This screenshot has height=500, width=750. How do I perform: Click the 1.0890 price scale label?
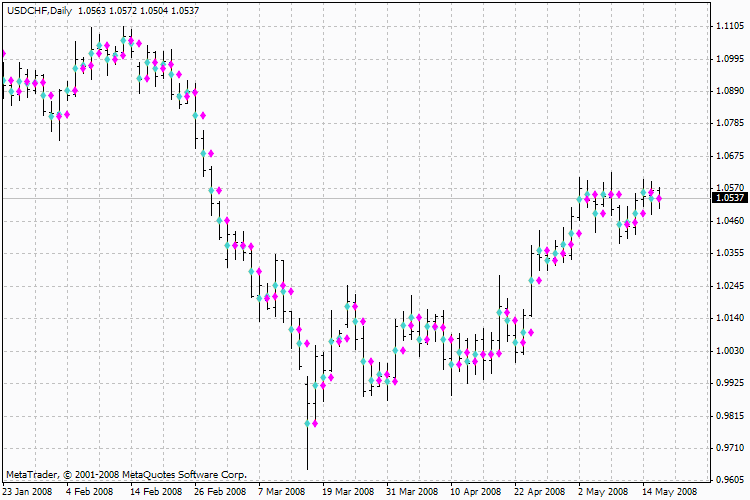[x=728, y=91]
